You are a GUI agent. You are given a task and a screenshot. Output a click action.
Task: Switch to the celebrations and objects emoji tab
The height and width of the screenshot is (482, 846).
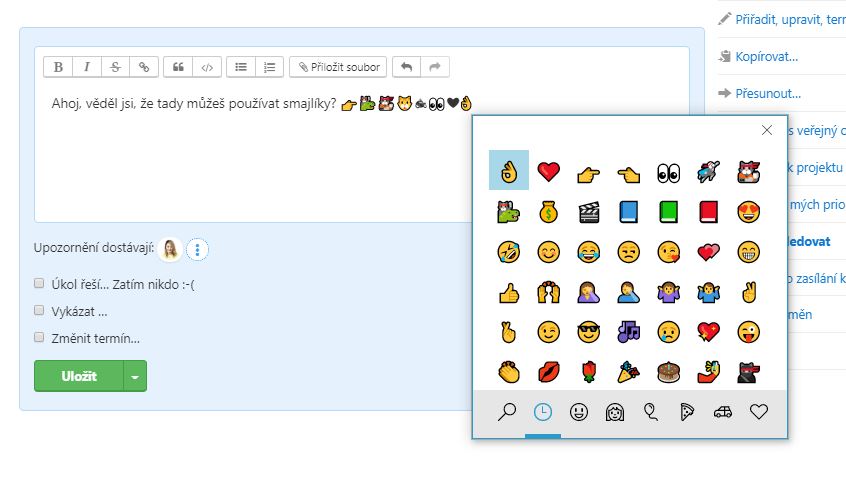pos(651,412)
